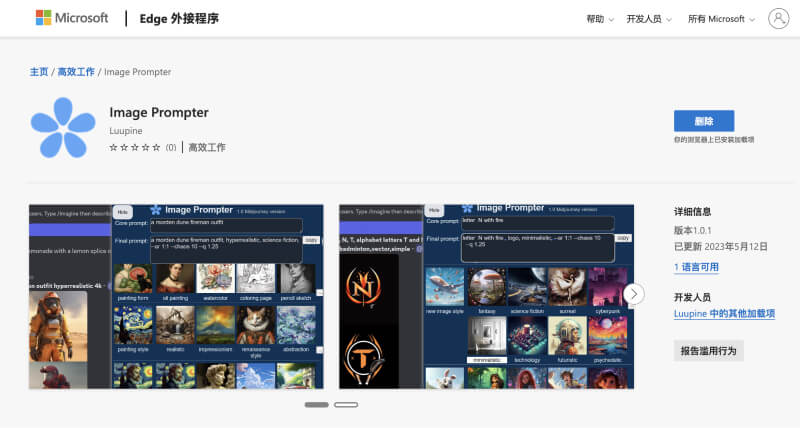This screenshot has height=428, width=800.
Task: Click the 高效工作 category beside rating
Action: 207,147
